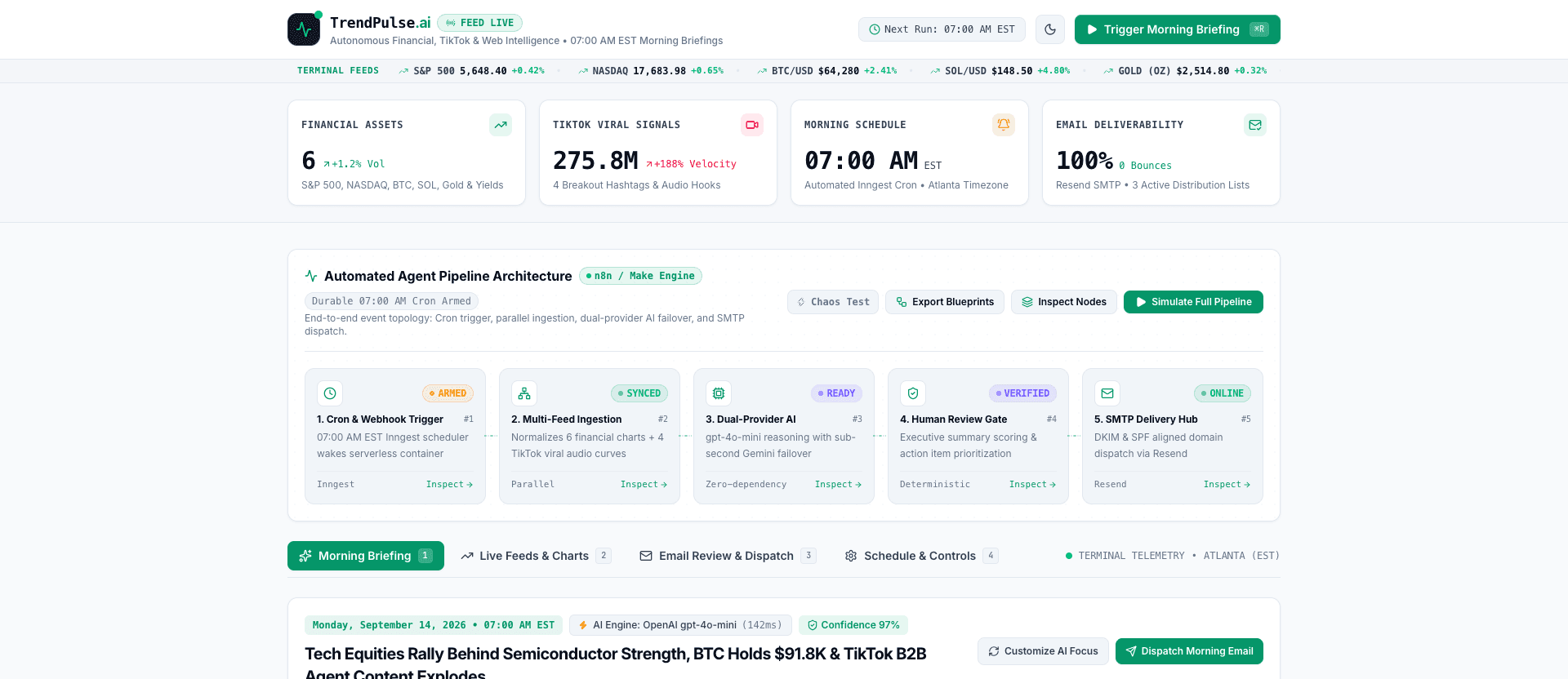Click Next Run 07:00 AM EST badge
The image size is (1568, 679).
(942, 29)
